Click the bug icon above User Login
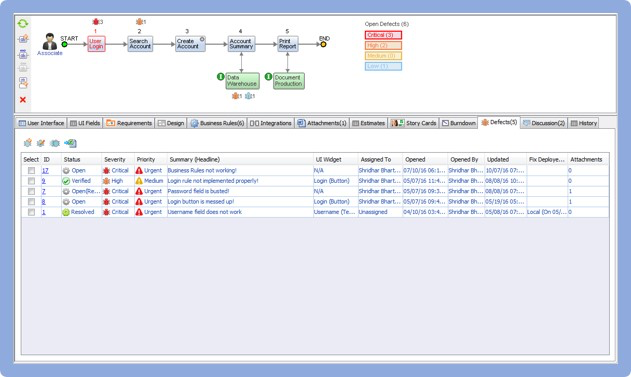 tap(96, 22)
